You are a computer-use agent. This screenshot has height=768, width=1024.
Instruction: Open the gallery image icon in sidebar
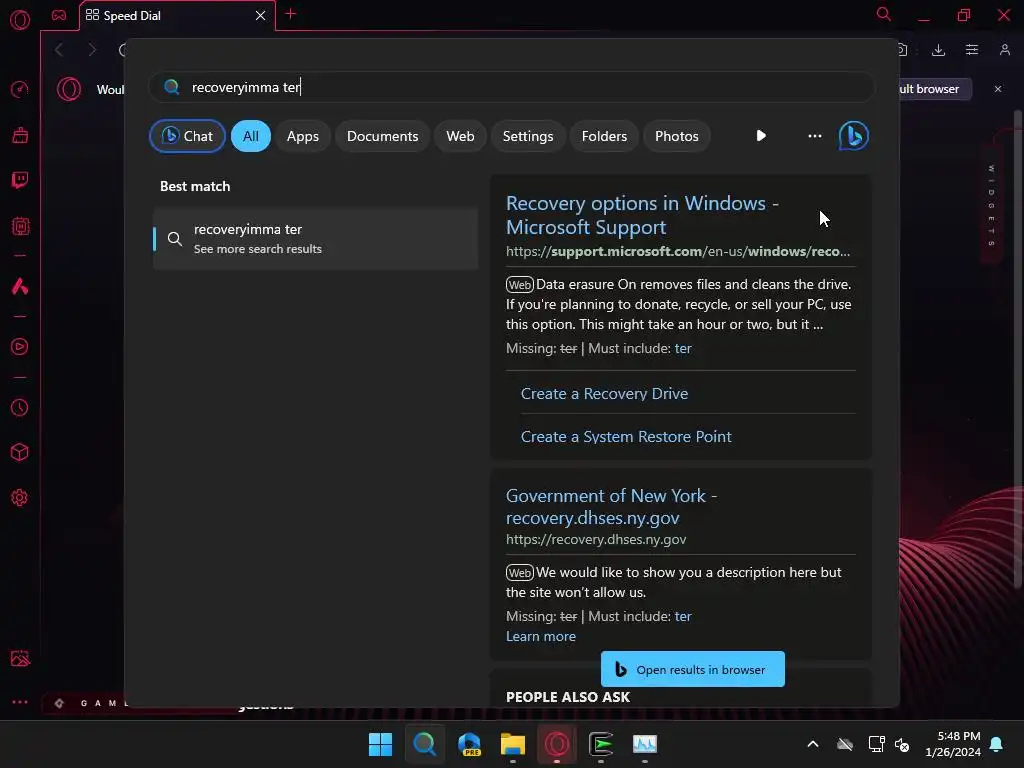pyautogui.click(x=20, y=658)
